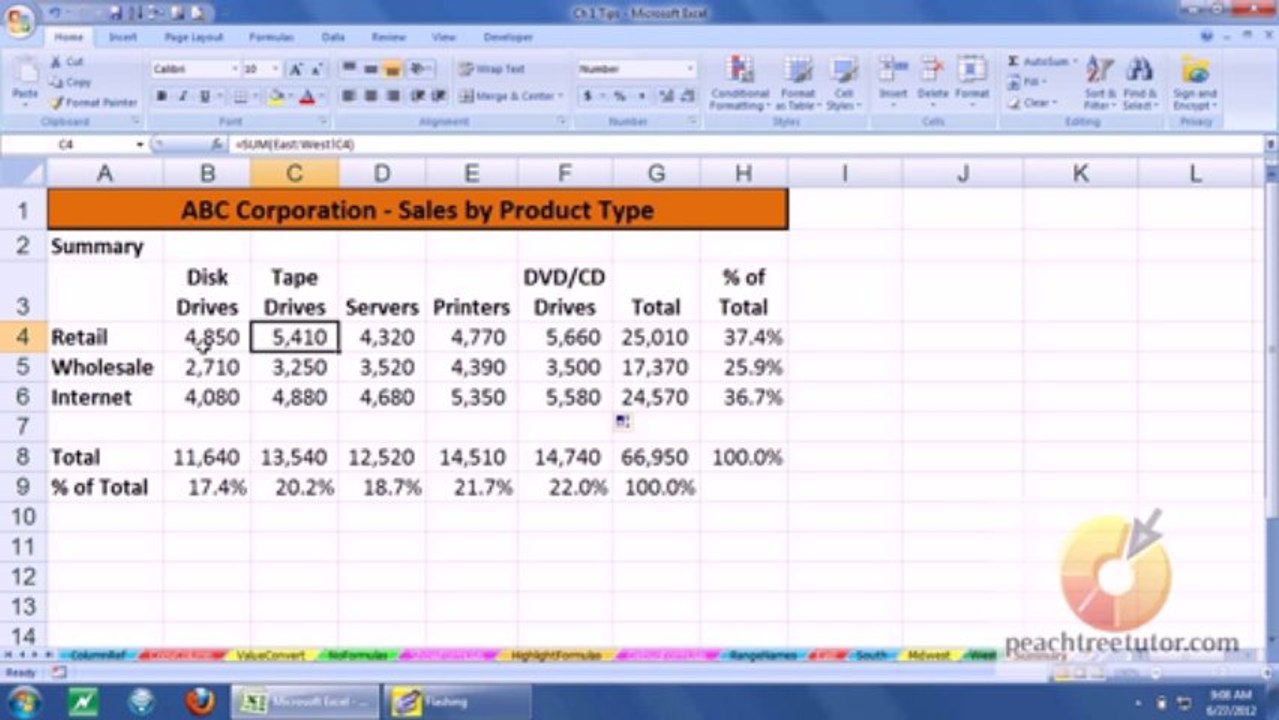The image size is (1279, 720).
Task: Click Decrease Decimal icon
Action: [x=687, y=96]
